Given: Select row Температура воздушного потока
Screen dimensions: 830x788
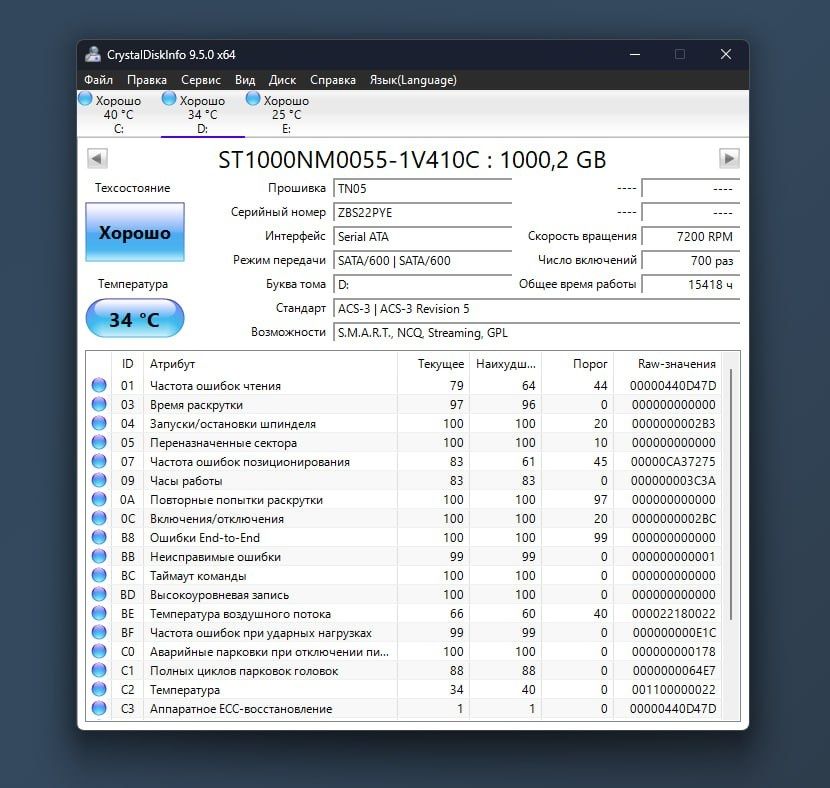Looking at the screenshot, I should [x=404, y=613].
